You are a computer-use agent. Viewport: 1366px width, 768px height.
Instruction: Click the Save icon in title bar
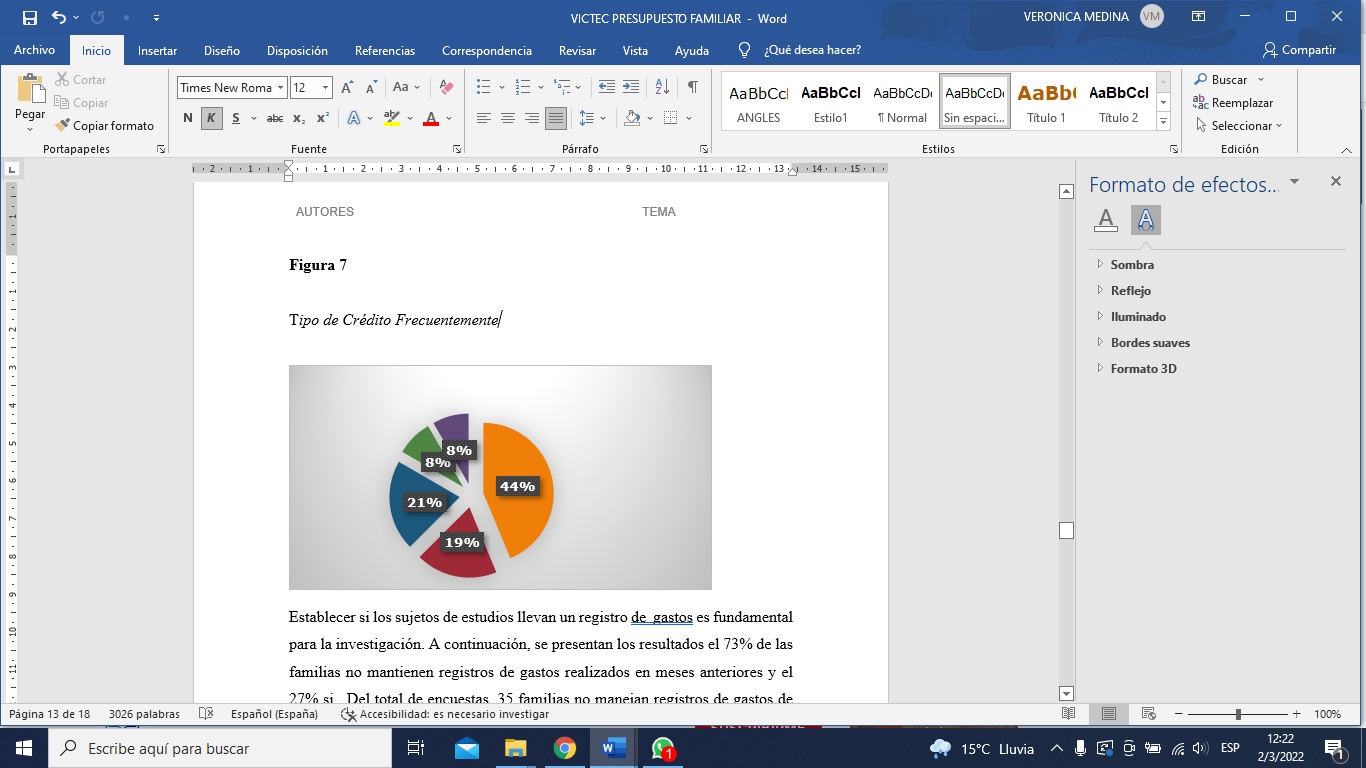tap(29, 18)
